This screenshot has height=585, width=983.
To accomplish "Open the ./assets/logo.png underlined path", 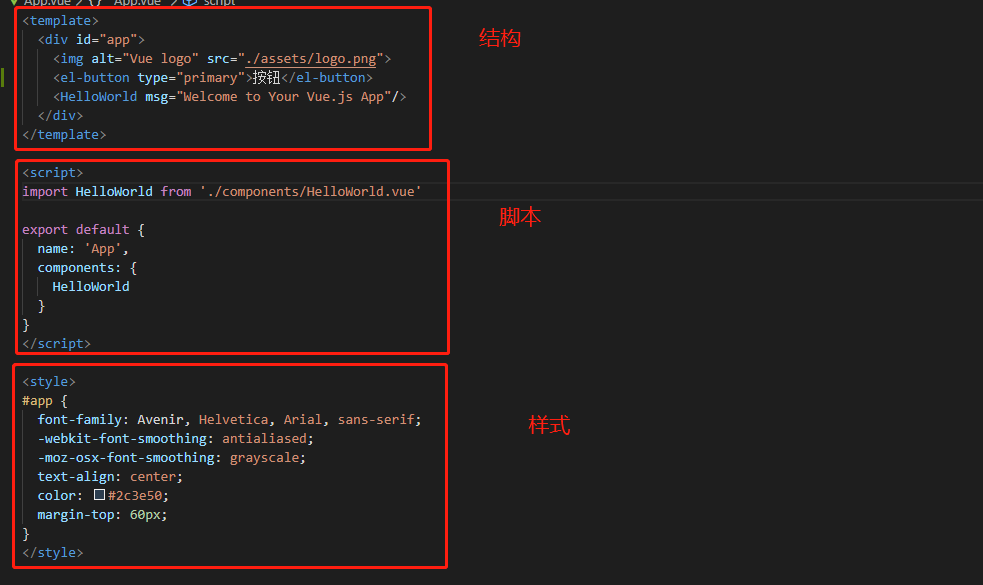I will coord(310,59).
